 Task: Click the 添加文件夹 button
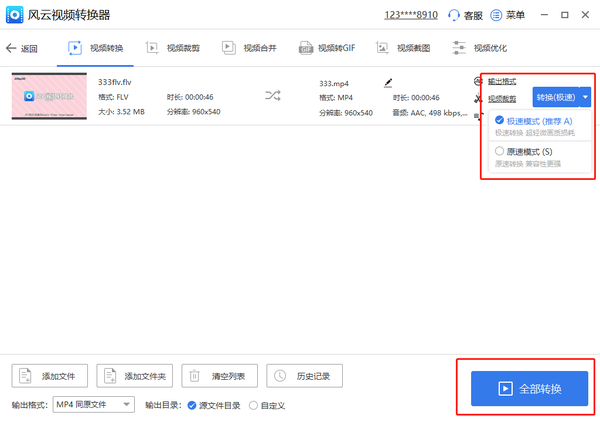(x=135, y=376)
